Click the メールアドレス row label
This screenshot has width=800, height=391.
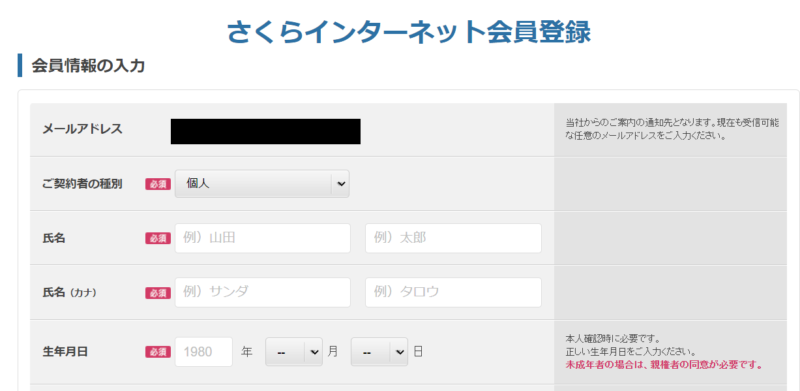pyautogui.click(x=82, y=129)
